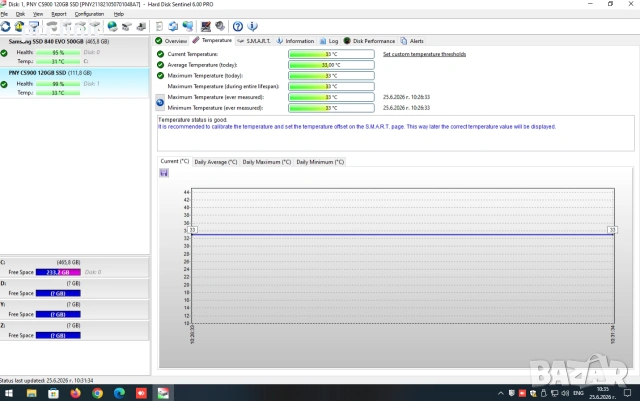Viewport: 640px width, 401px height.
Task: Switch to the Log tab
Action: click(329, 41)
